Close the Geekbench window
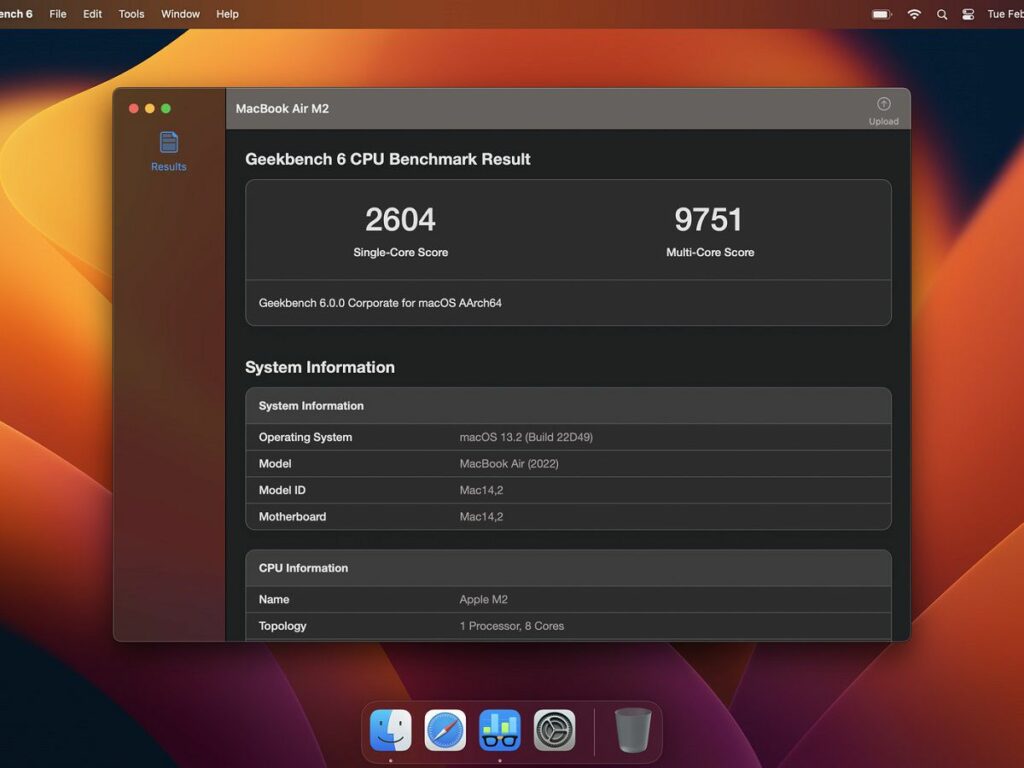The width and height of the screenshot is (1024, 768). click(133, 108)
